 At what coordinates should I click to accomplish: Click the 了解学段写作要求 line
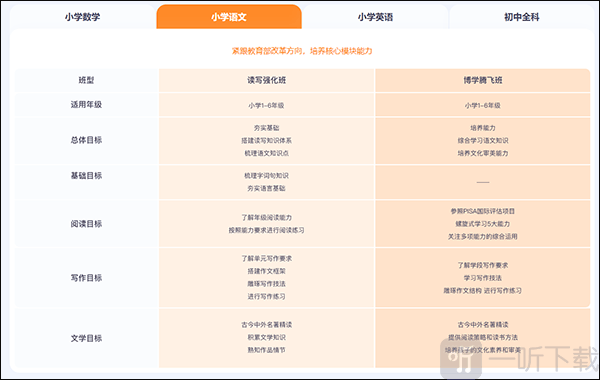click(483, 265)
